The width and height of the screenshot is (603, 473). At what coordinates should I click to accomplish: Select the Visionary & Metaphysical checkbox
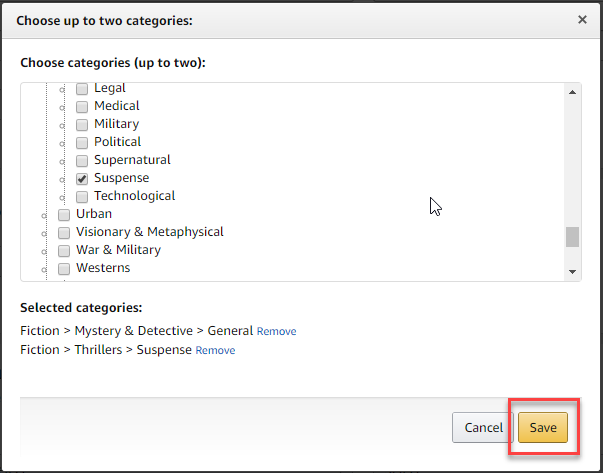pyautogui.click(x=64, y=233)
